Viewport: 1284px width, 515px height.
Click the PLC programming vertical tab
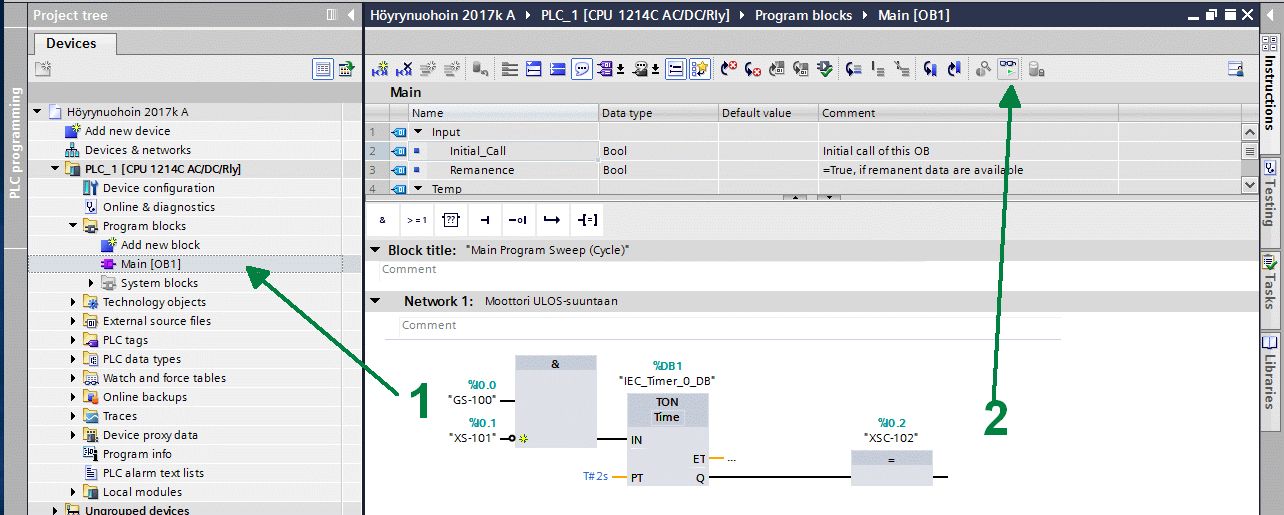click(x=15, y=142)
